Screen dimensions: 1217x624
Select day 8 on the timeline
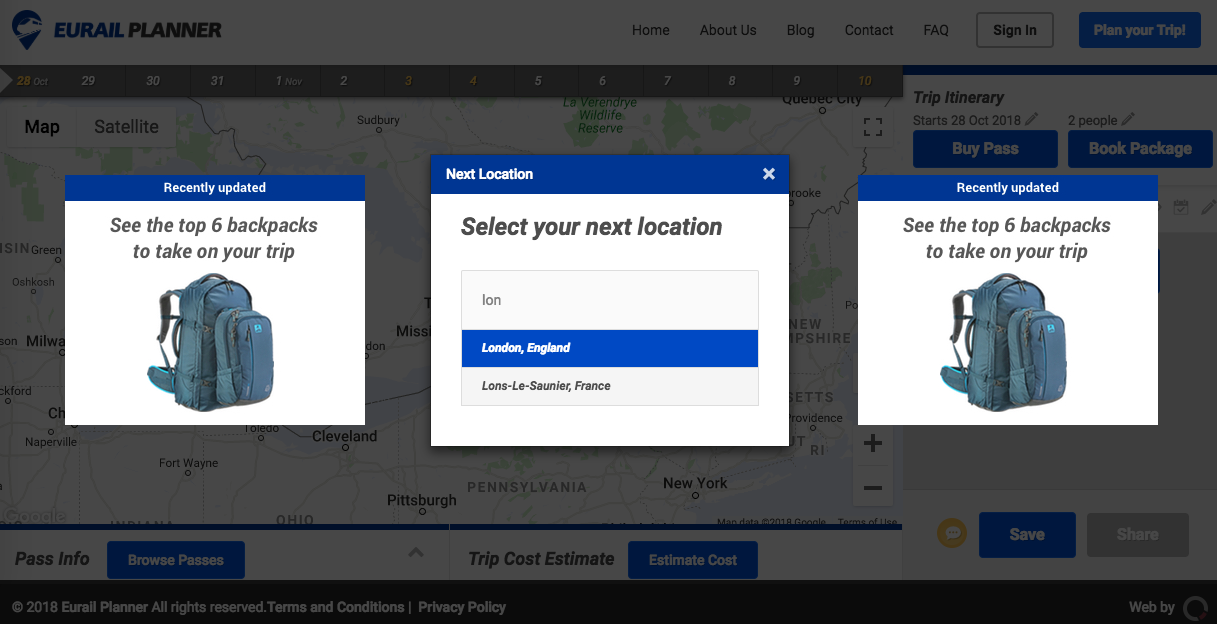coord(732,81)
